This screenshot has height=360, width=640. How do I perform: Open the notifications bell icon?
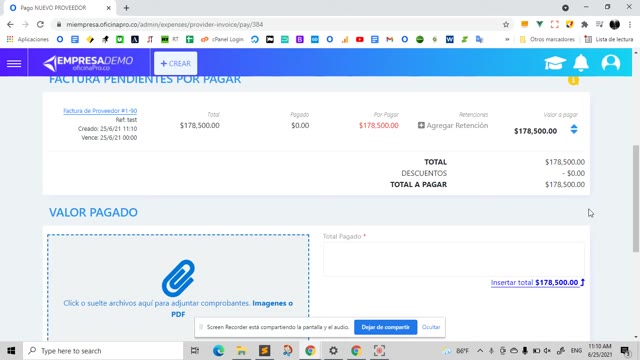coord(581,63)
